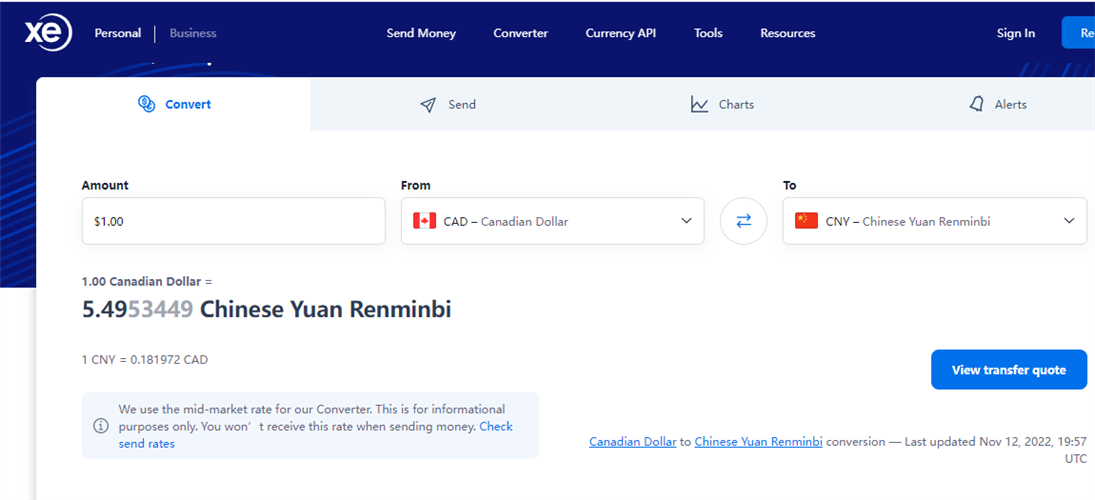Click the info icon in rate notice

[x=101, y=426]
